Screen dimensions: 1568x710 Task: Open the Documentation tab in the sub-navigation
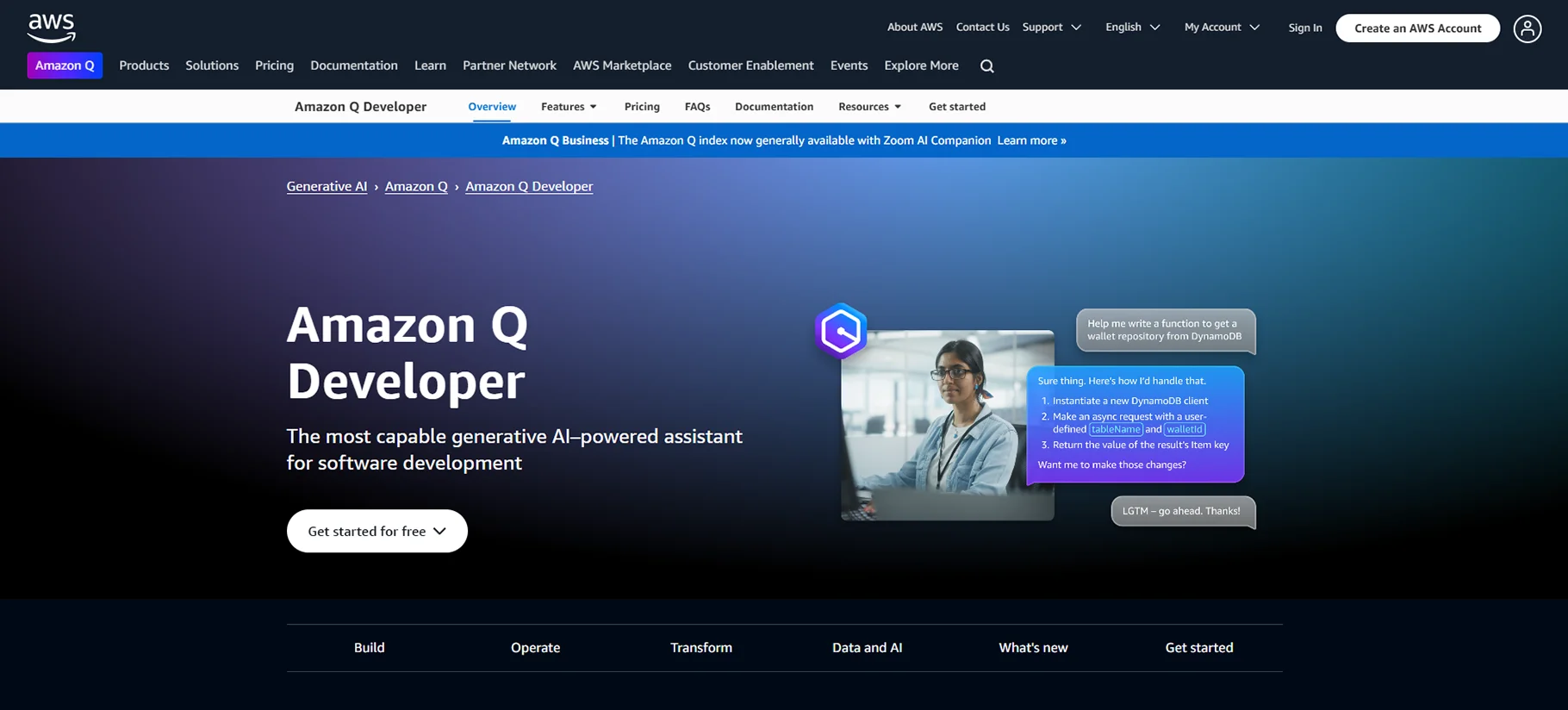(774, 107)
